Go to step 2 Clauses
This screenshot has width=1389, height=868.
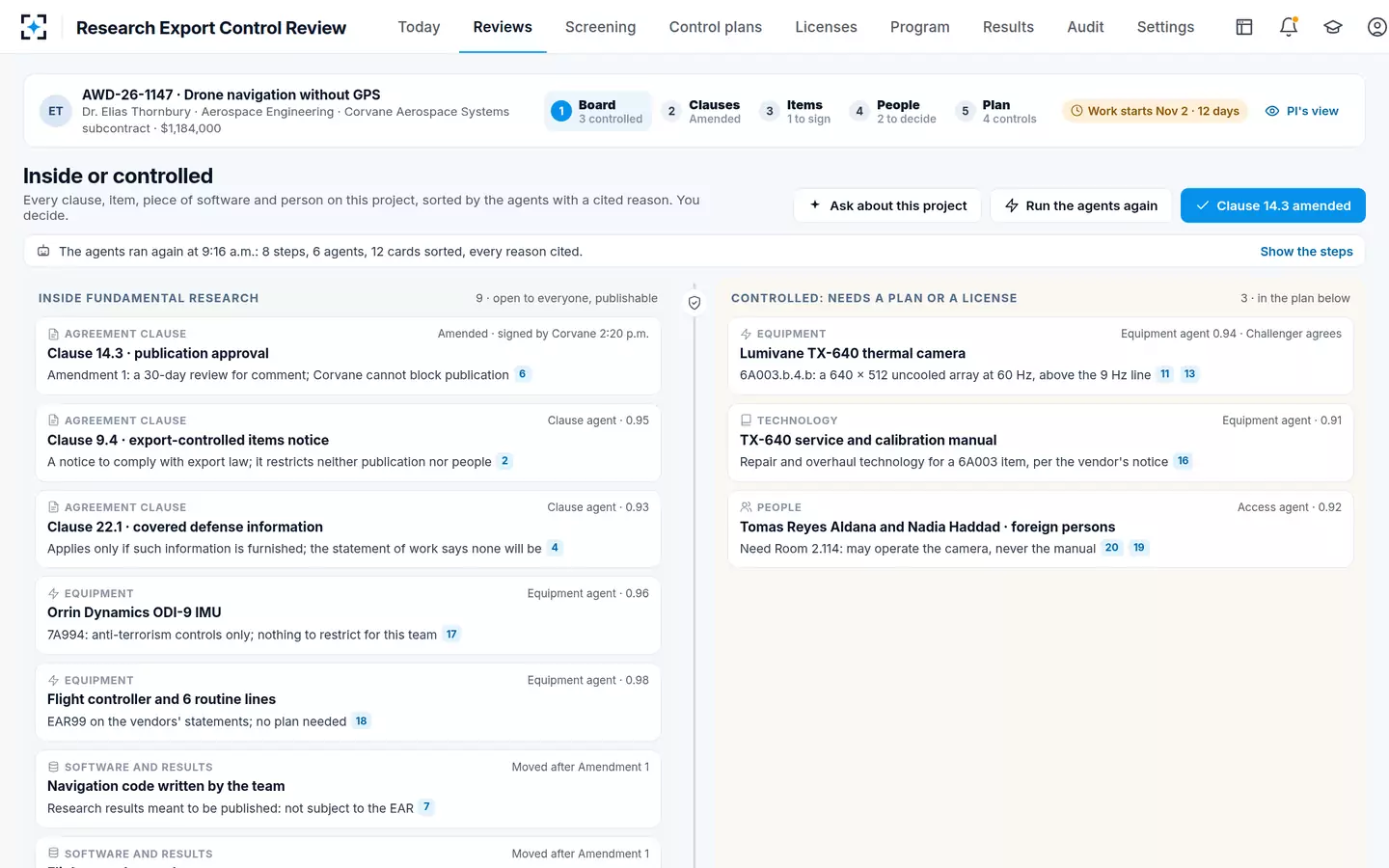click(x=703, y=111)
